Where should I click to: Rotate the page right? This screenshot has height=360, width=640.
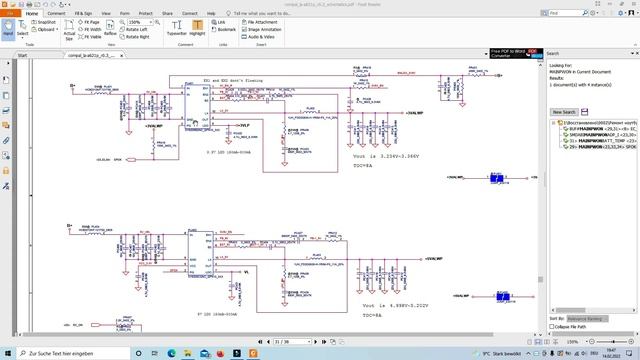(x=135, y=37)
